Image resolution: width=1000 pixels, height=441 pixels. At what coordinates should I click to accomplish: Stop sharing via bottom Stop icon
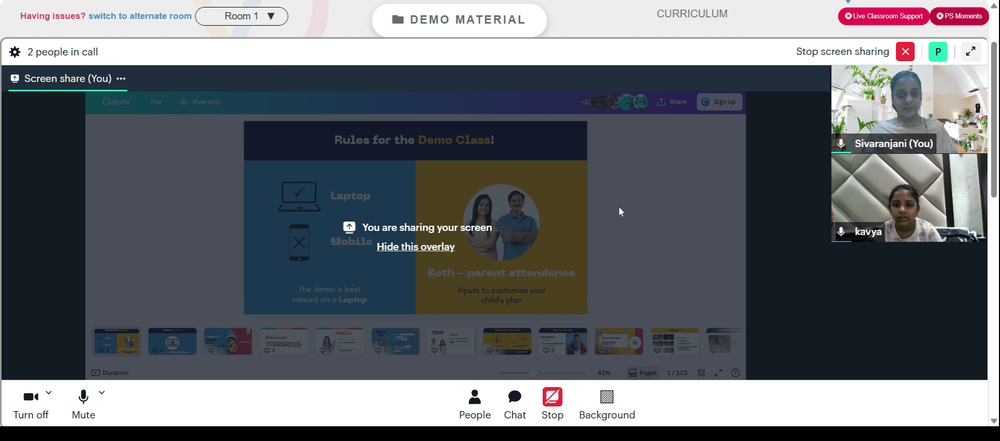click(x=552, y=405)
